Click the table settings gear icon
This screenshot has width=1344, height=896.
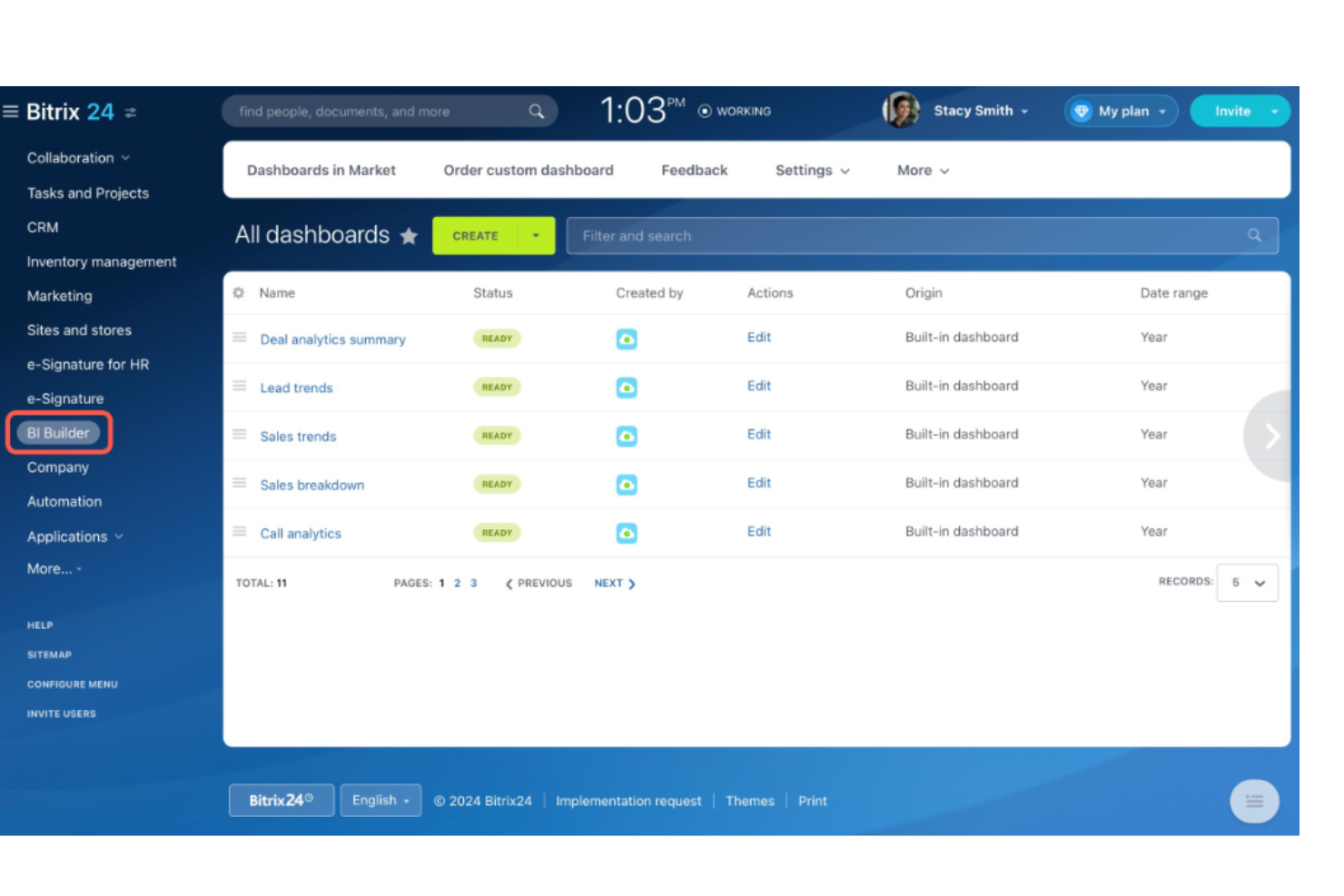[239, 293]
